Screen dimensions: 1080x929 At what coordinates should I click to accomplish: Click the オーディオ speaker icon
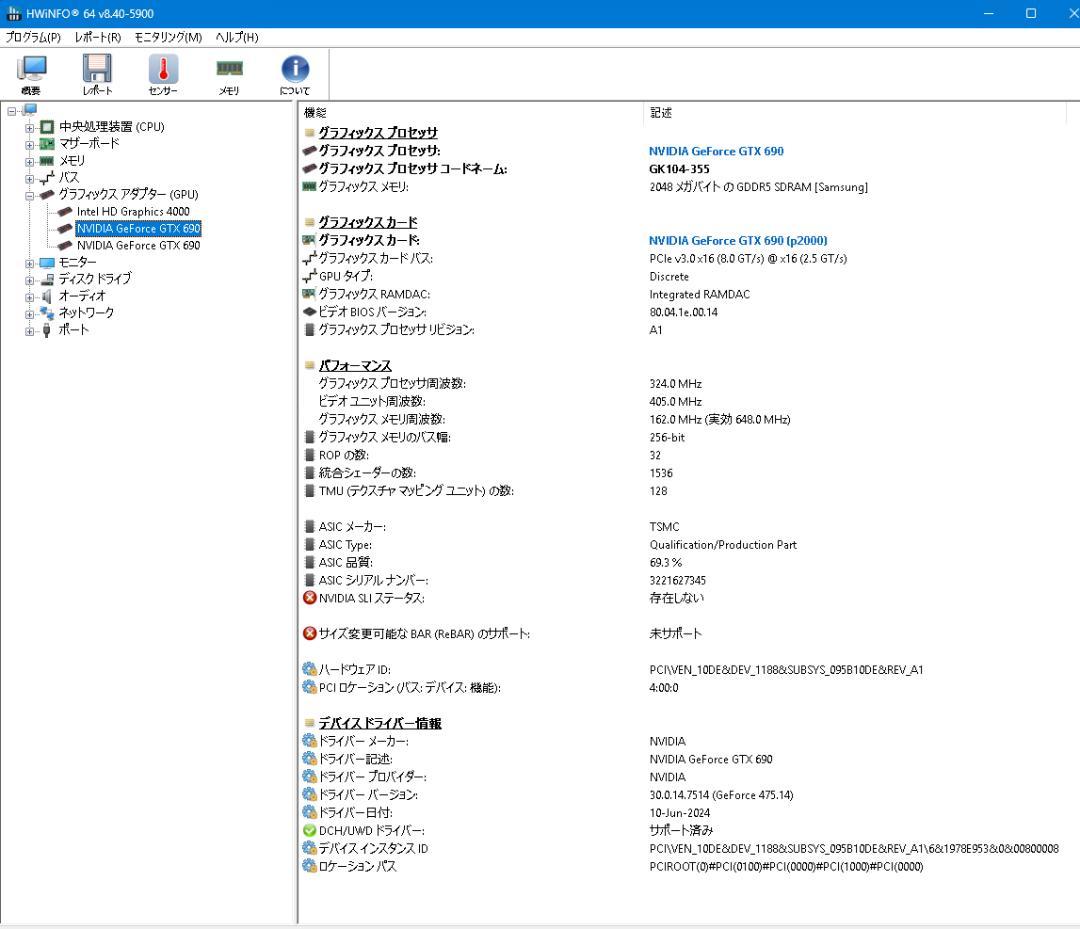click(47, 296)
